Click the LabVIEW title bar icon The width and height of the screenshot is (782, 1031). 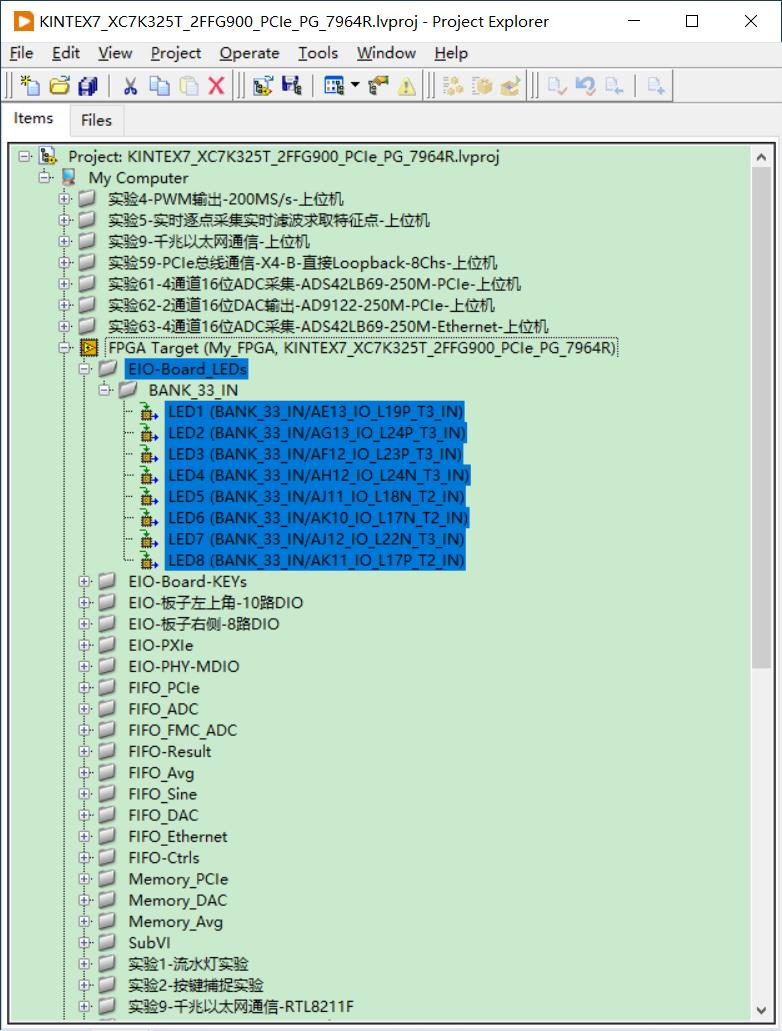(23, 21)
